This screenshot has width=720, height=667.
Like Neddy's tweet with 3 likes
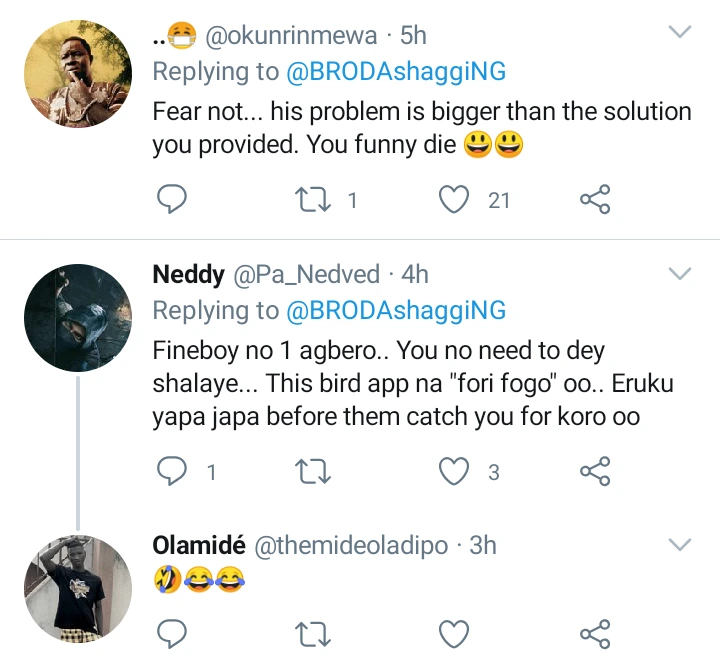pyautogui.click(x=456, y=471)
